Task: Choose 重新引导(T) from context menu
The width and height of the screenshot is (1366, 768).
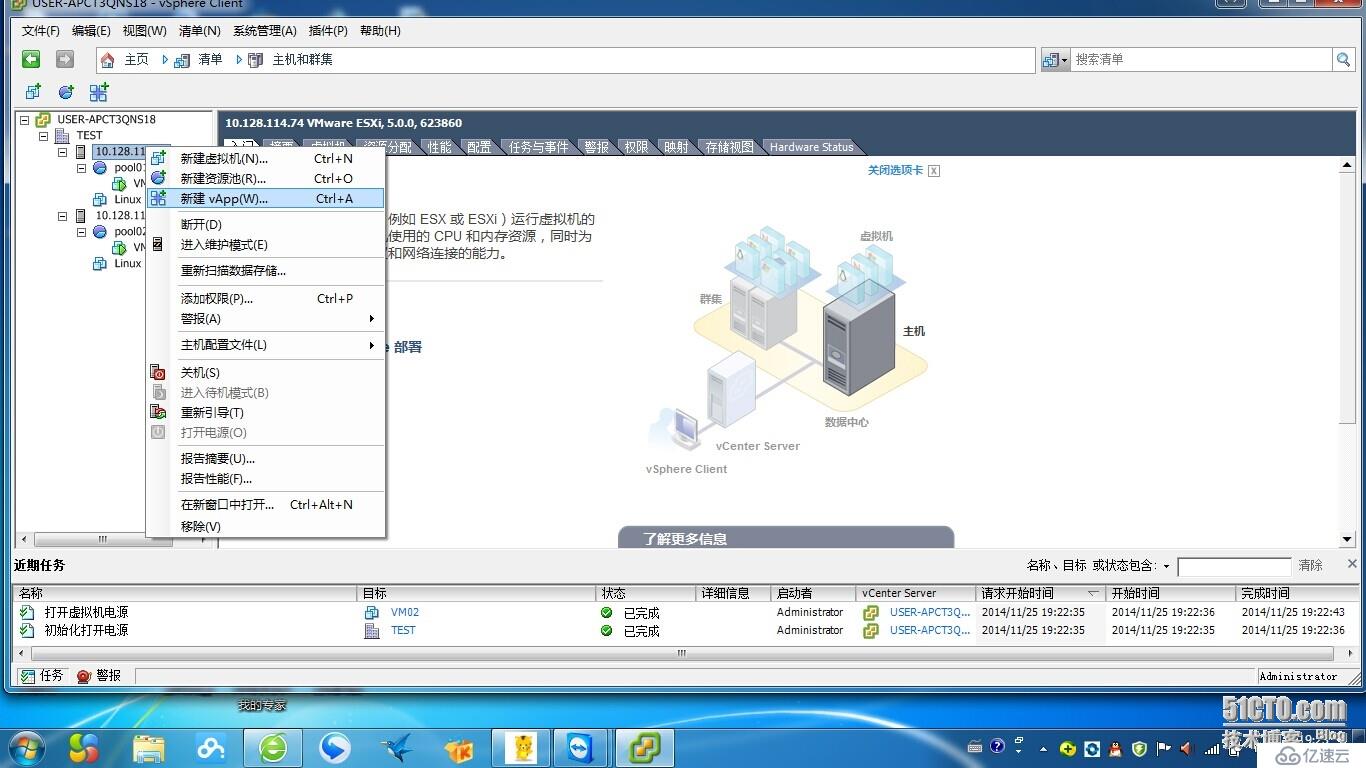Action: tap(266, 412)
